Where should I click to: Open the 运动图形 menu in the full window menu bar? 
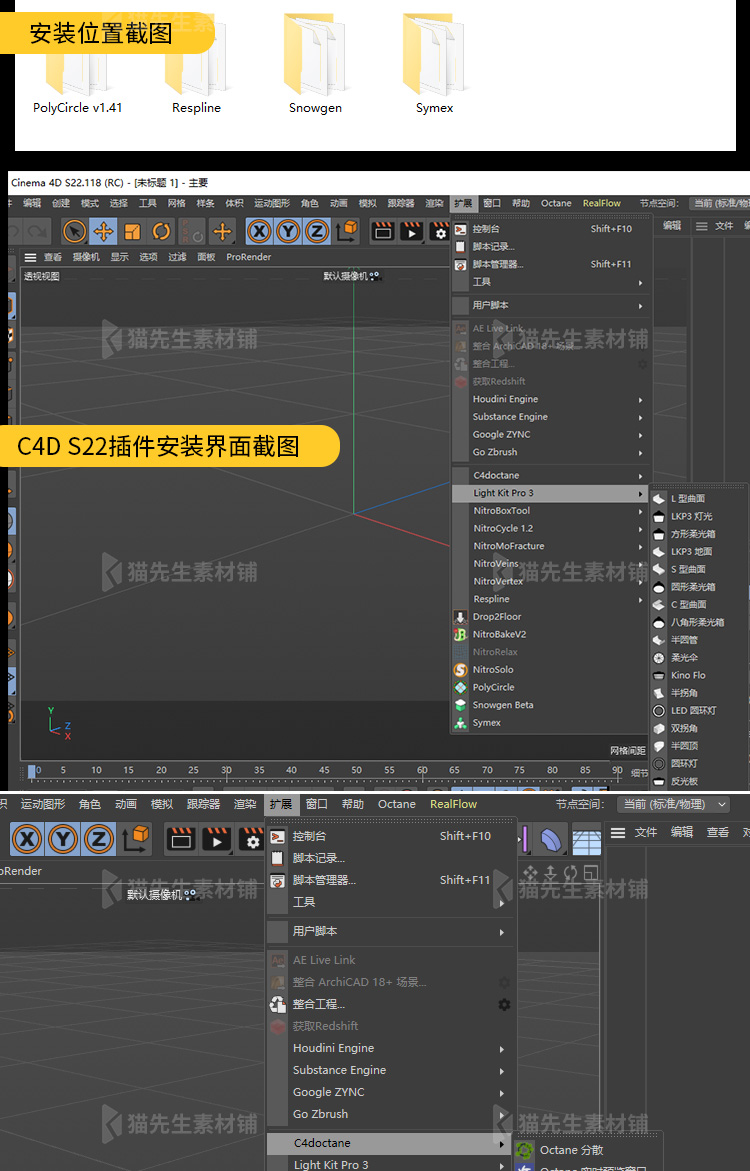(x=272, y=203)
